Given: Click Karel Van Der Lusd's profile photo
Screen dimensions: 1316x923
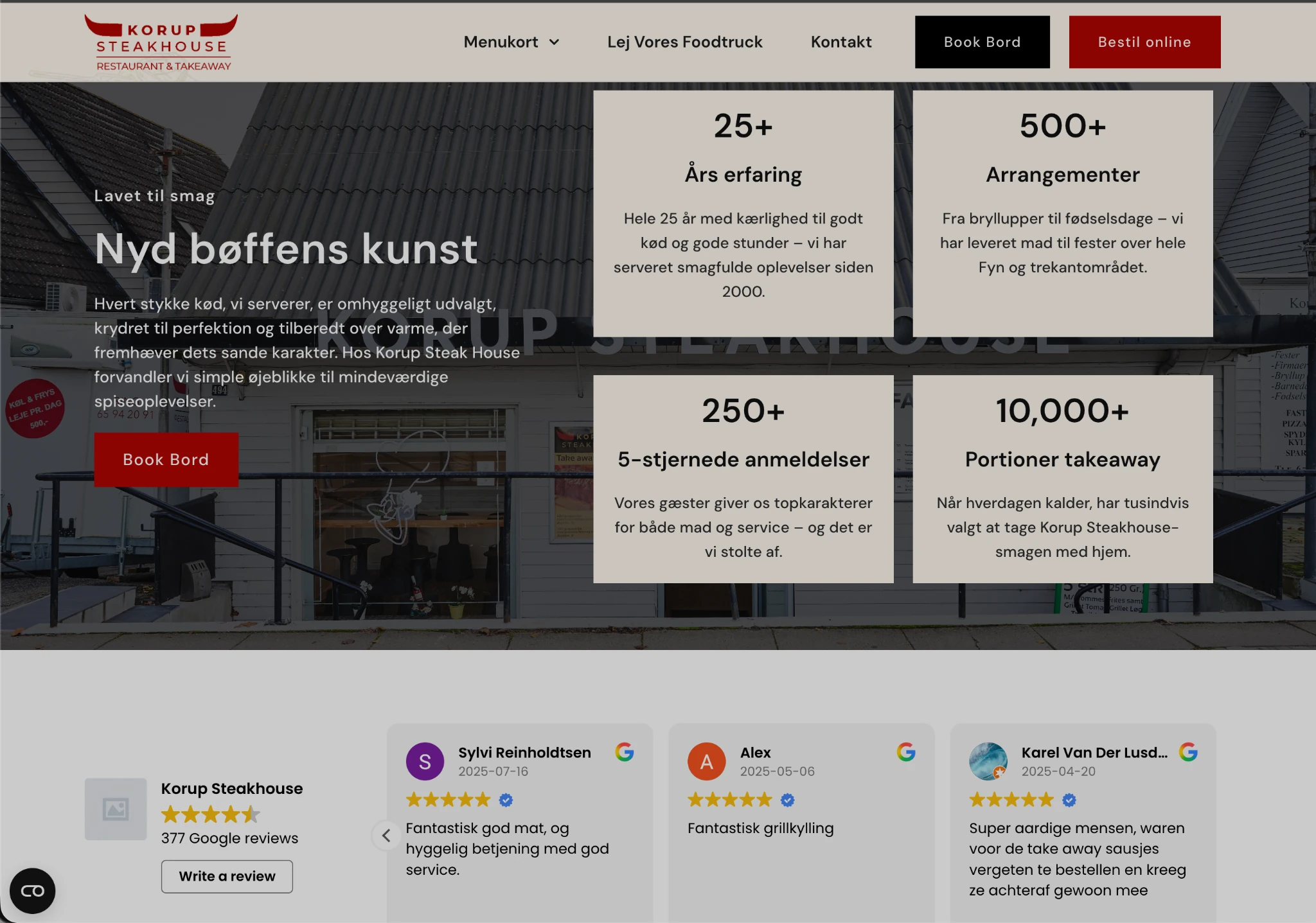Looking at the screenshot, I should point(988,761).
